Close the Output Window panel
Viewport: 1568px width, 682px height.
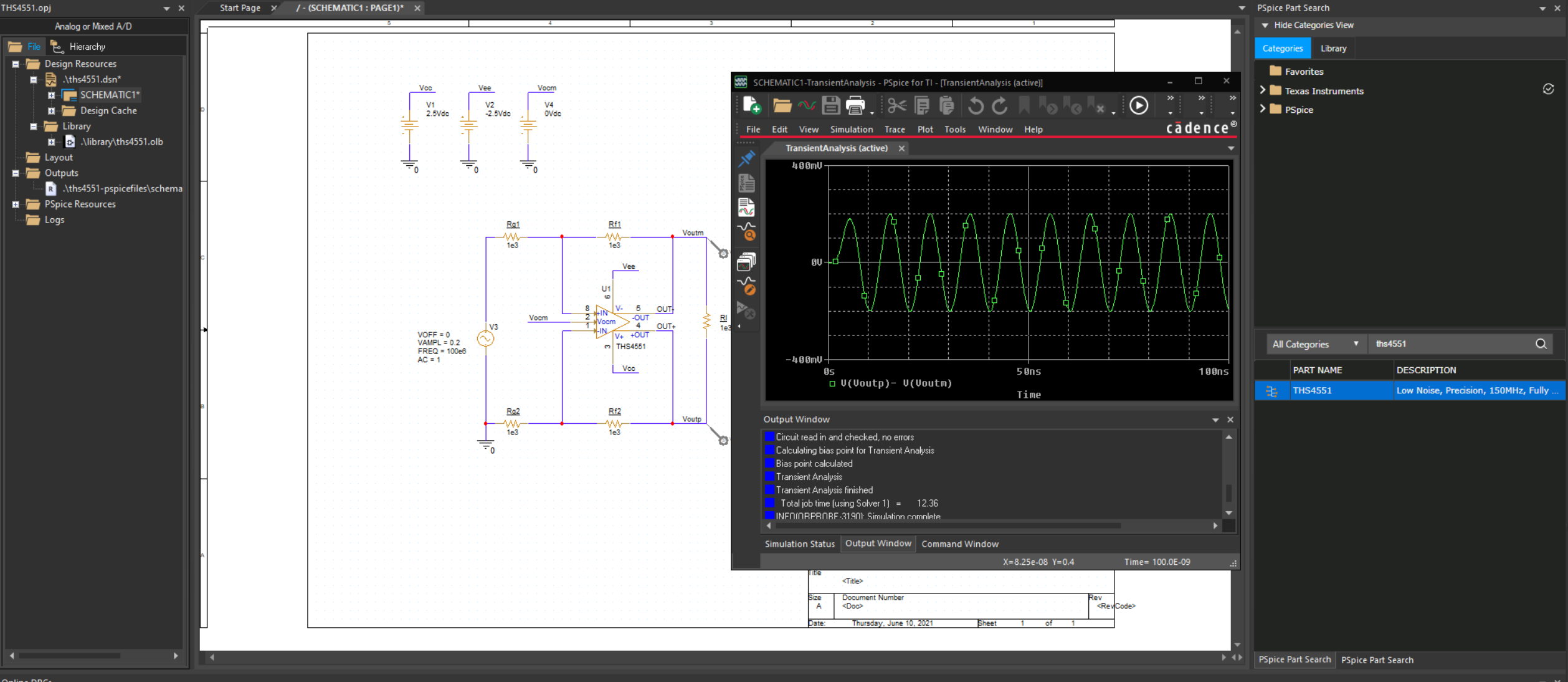click(x=1230, y=420)
